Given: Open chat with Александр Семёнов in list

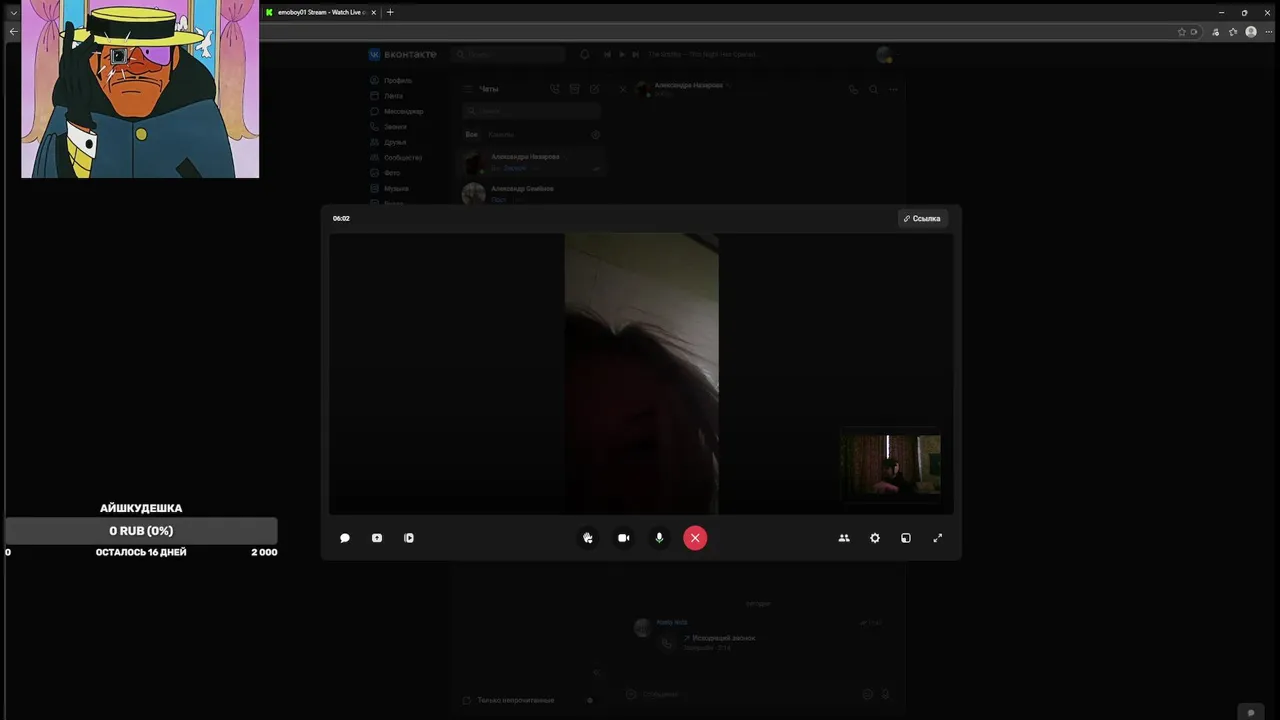Looking at the screenshot, I should 532,194.
